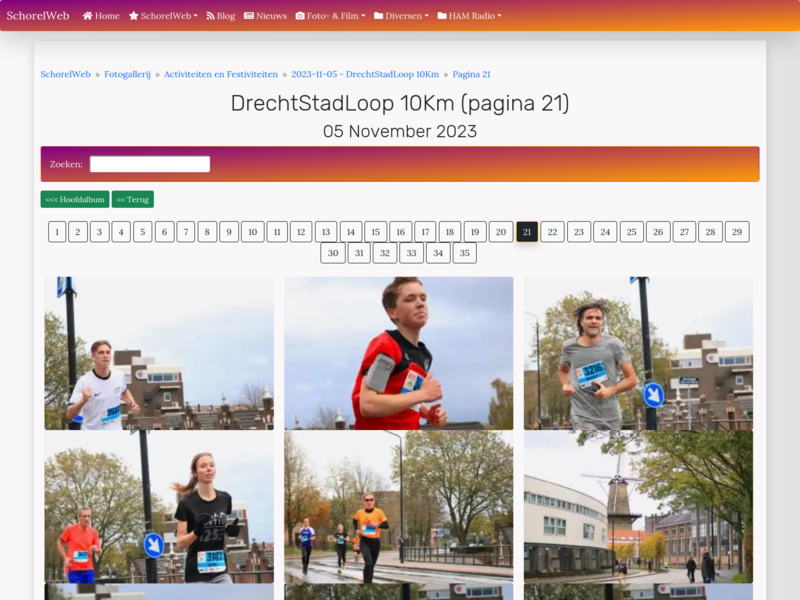Expand the Diversen dropdown menu
800x600 pixels.
pyautogui.click(x=401, y=16)
